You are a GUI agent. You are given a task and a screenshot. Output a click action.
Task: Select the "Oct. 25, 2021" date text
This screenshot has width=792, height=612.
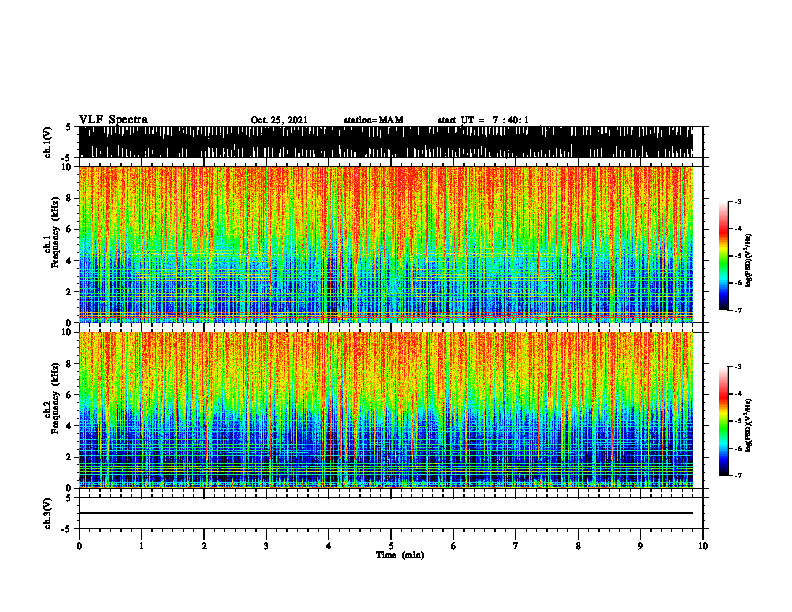click(279, 120)
